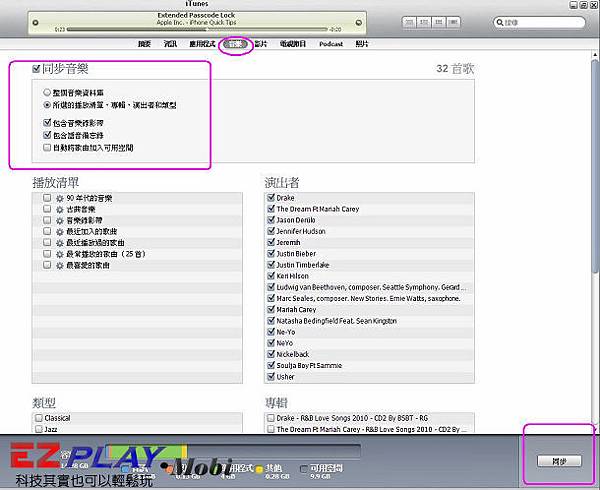Click the magnifier icon in search box
This screenshot has height=490, width=600.
click(500, 23)
